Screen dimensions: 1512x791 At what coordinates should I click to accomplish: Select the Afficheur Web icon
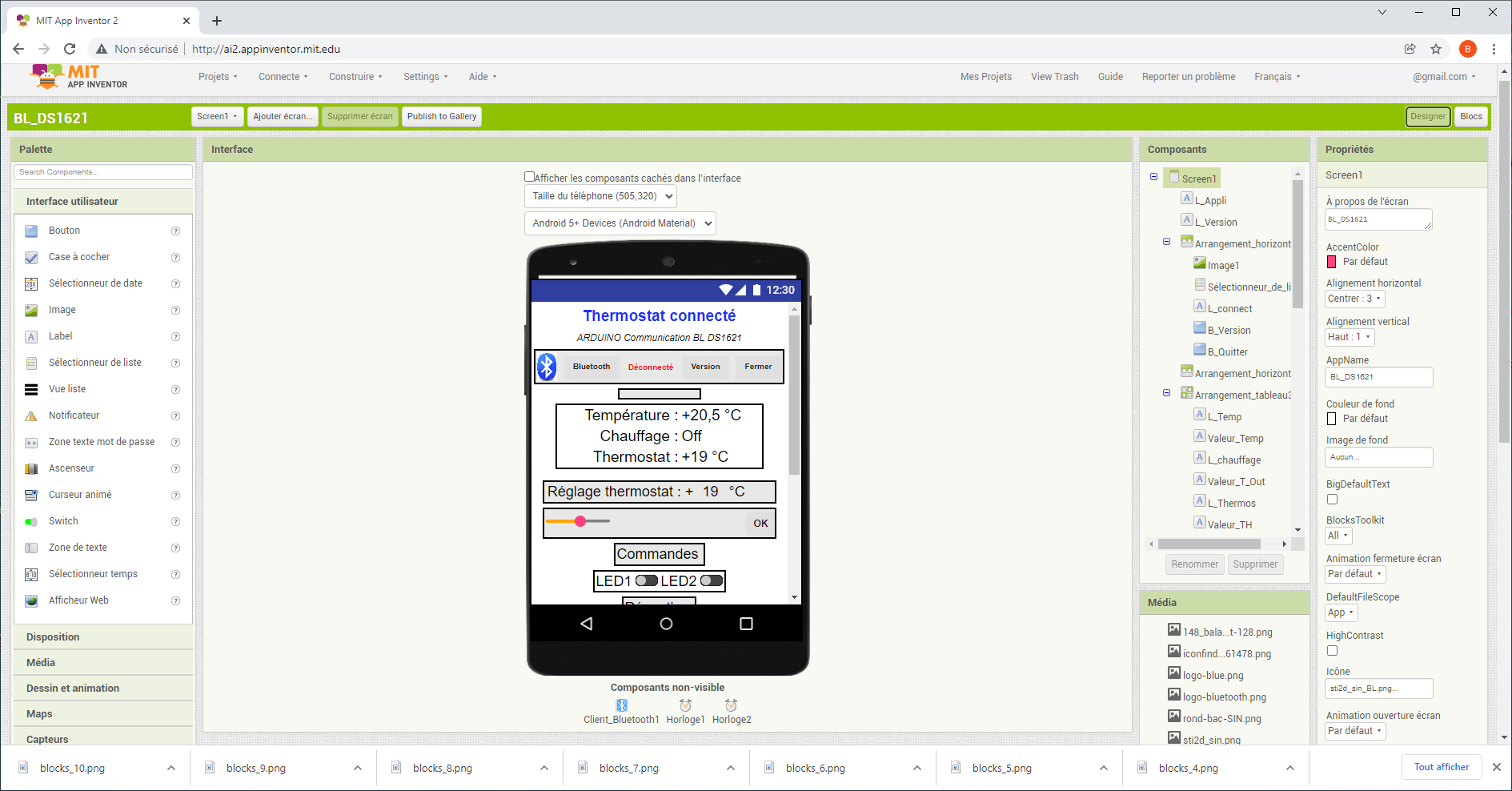(x=31, y=601)
